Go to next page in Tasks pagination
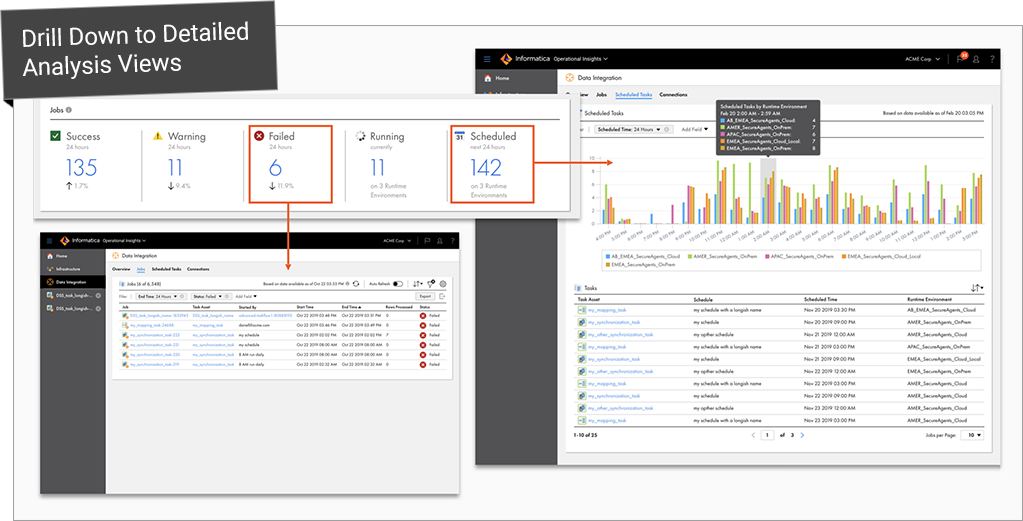 pyautogui.click(x=802, y=435)
